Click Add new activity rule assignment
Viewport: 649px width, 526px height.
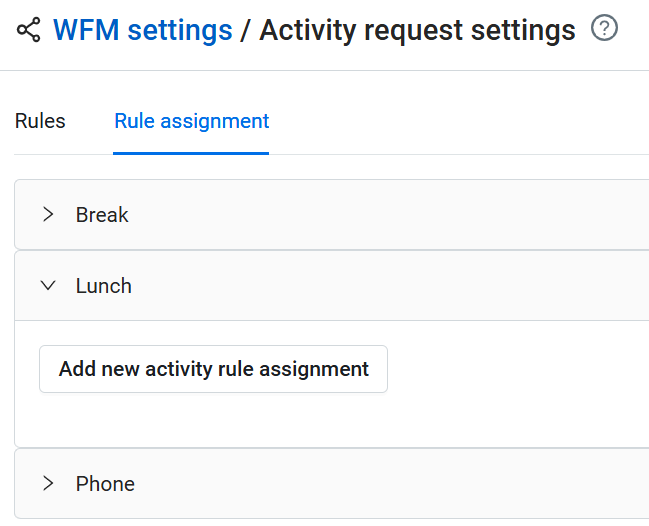(x=213, y=369)
